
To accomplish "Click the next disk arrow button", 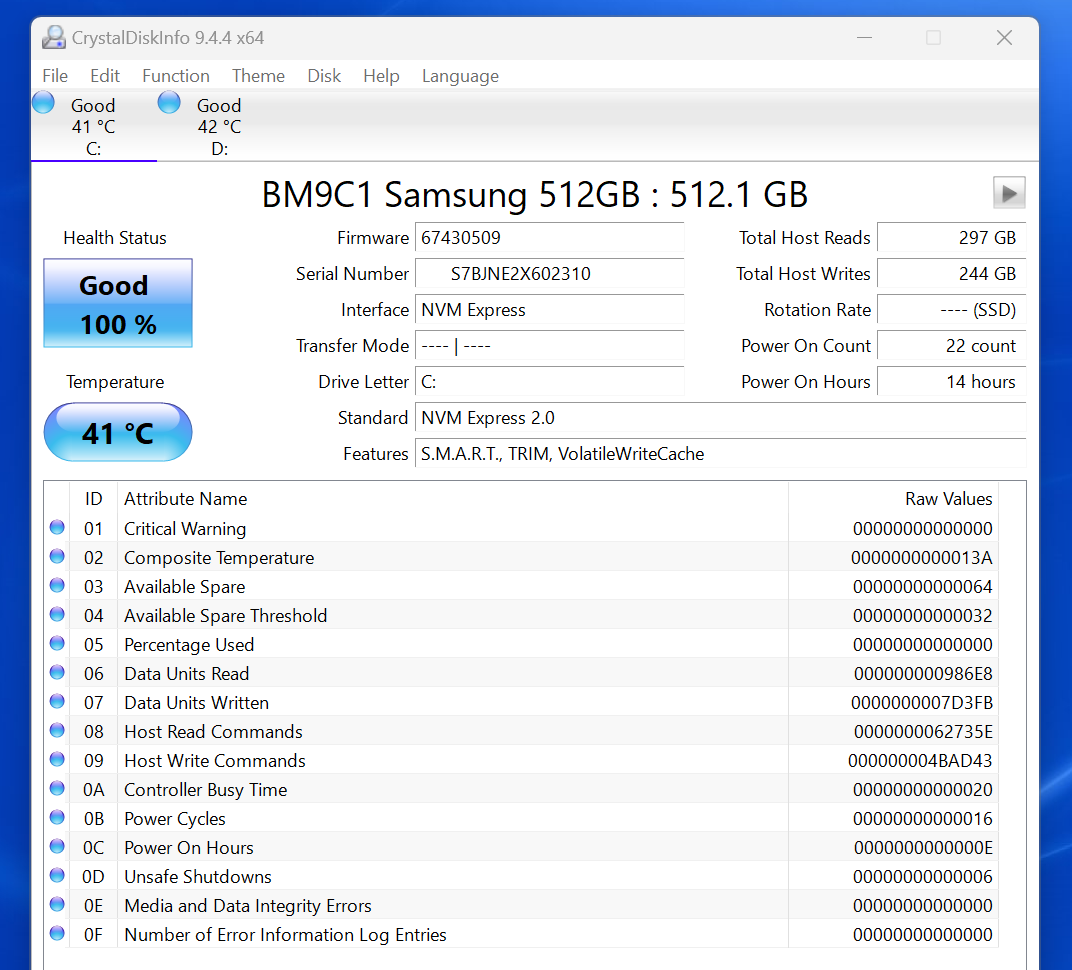I will click(x=1009, y=193).
